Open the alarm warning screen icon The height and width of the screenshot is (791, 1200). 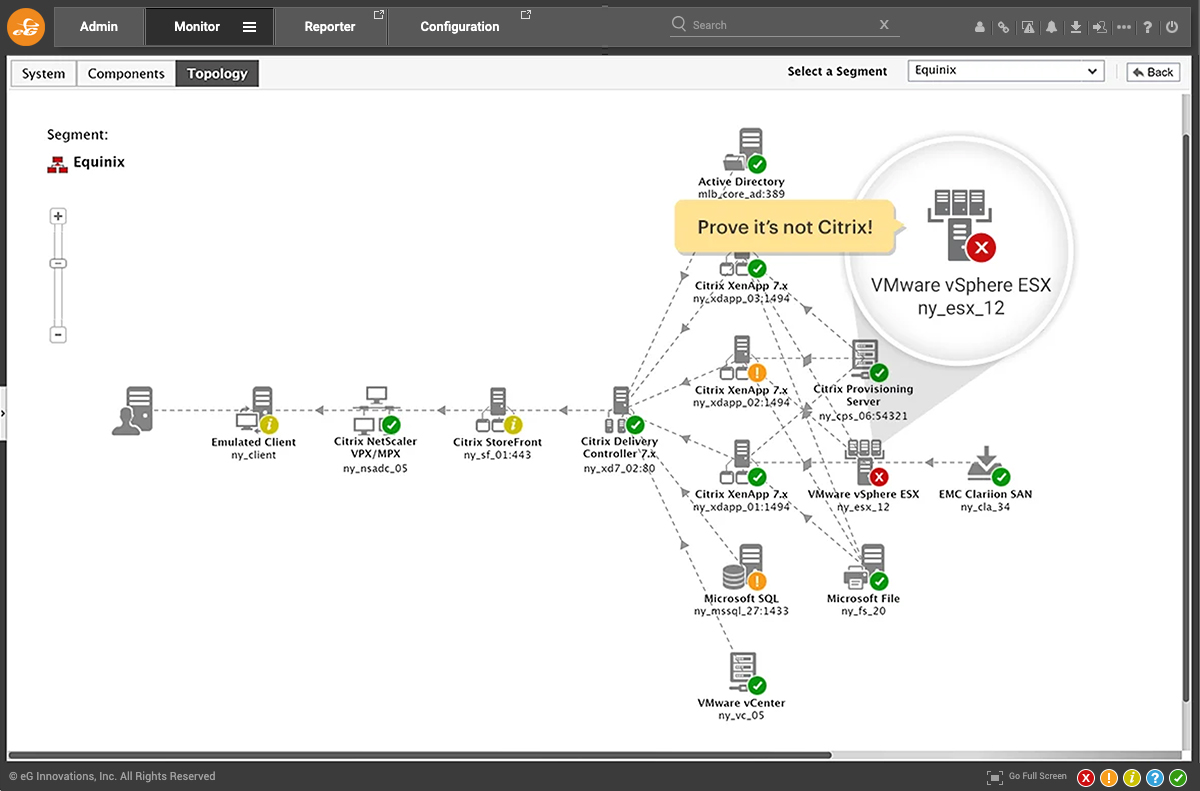(x=1028, y=28)
